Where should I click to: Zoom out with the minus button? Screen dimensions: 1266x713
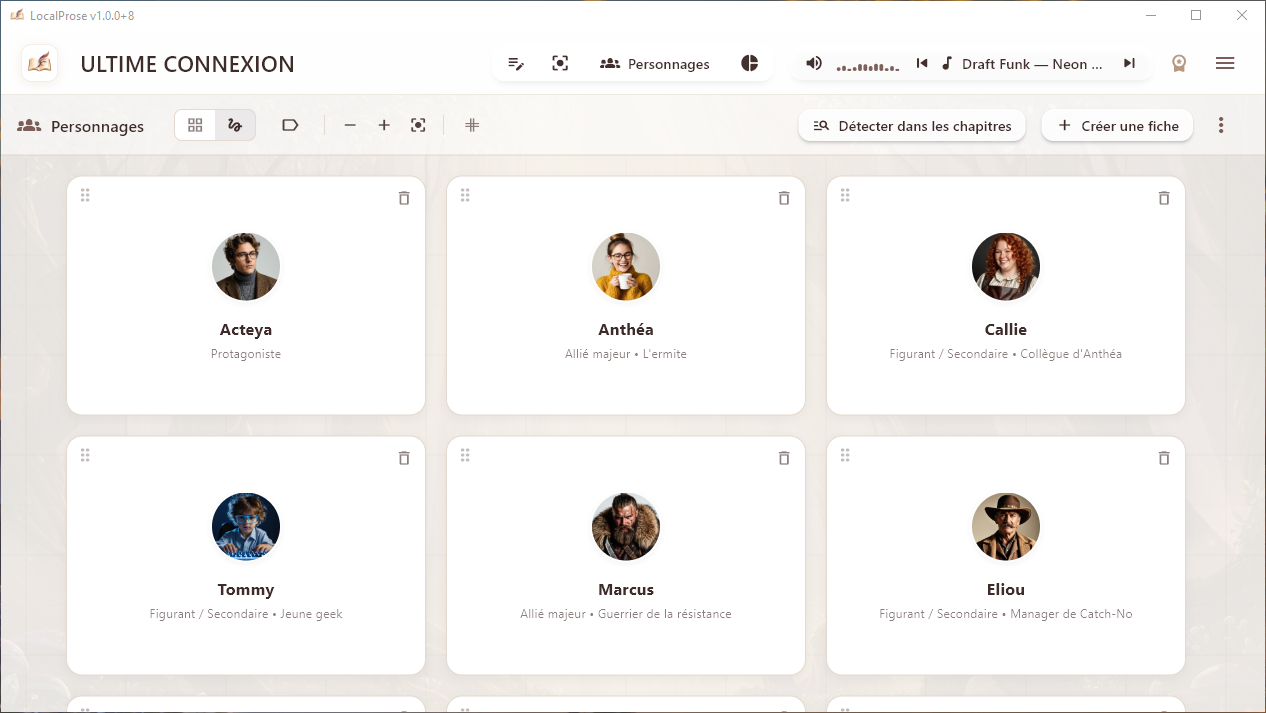tap(350, 125)
